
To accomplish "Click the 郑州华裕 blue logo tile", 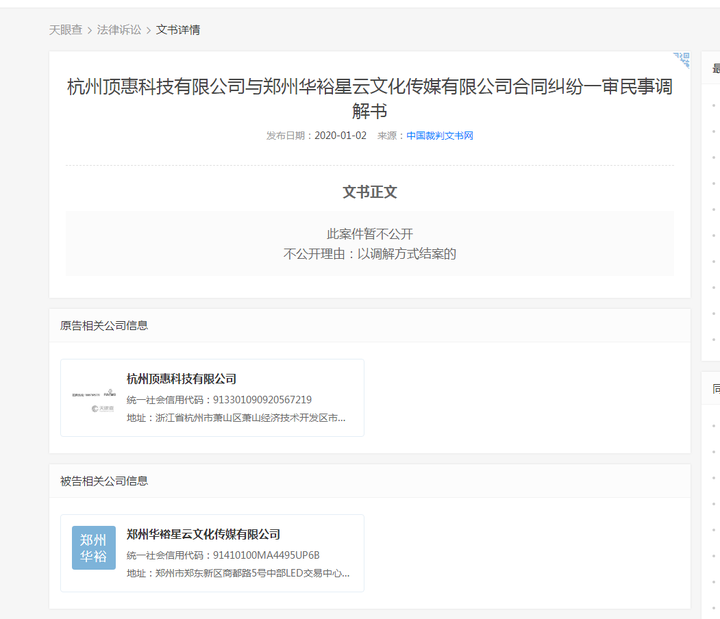I will click(x=94, y=548).
